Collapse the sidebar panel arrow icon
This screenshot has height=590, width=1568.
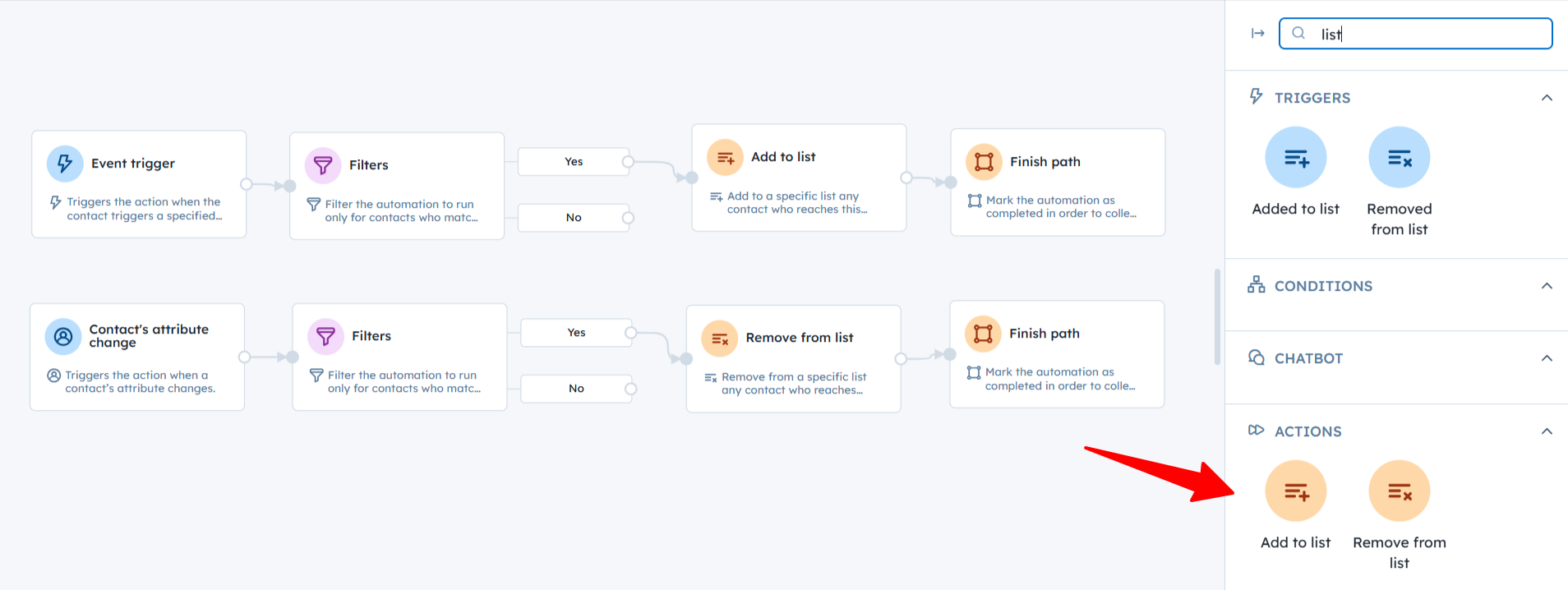(1257, 34)
